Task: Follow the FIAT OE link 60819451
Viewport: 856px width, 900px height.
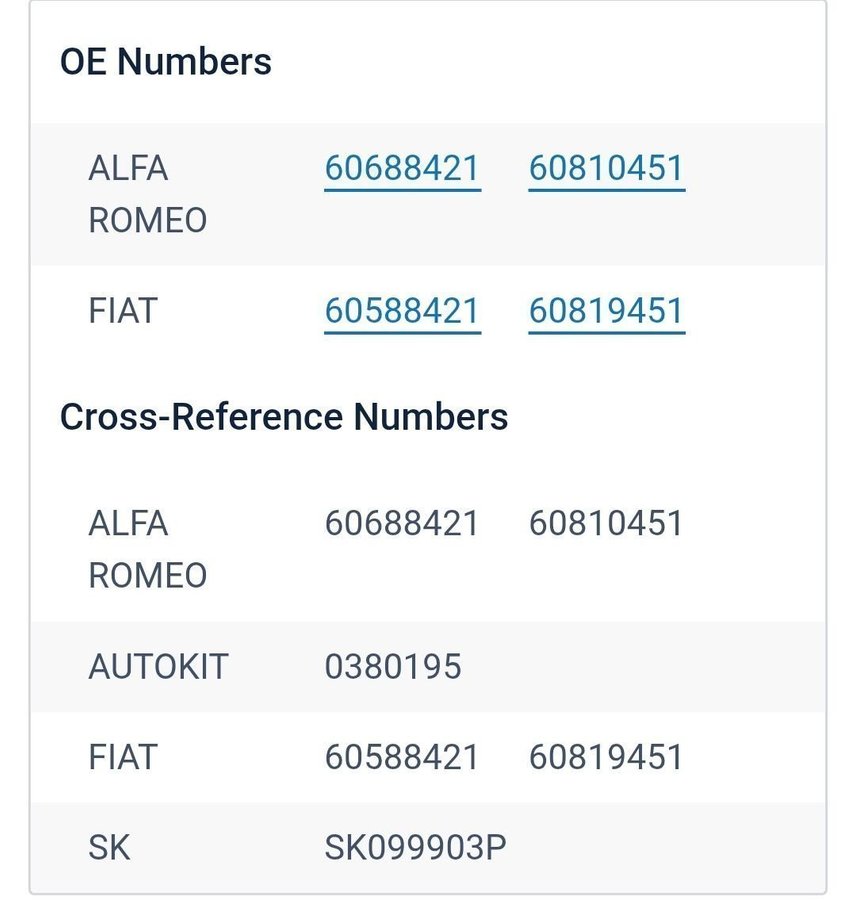Action: pyautogui.click(x=606, y=311)
